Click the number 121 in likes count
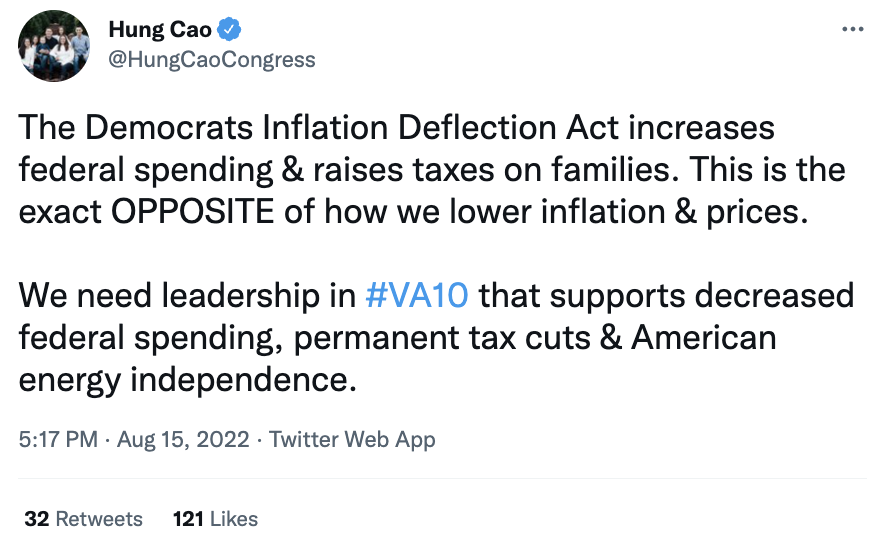This screenshot has height=550, width=890. click(188, 519)
